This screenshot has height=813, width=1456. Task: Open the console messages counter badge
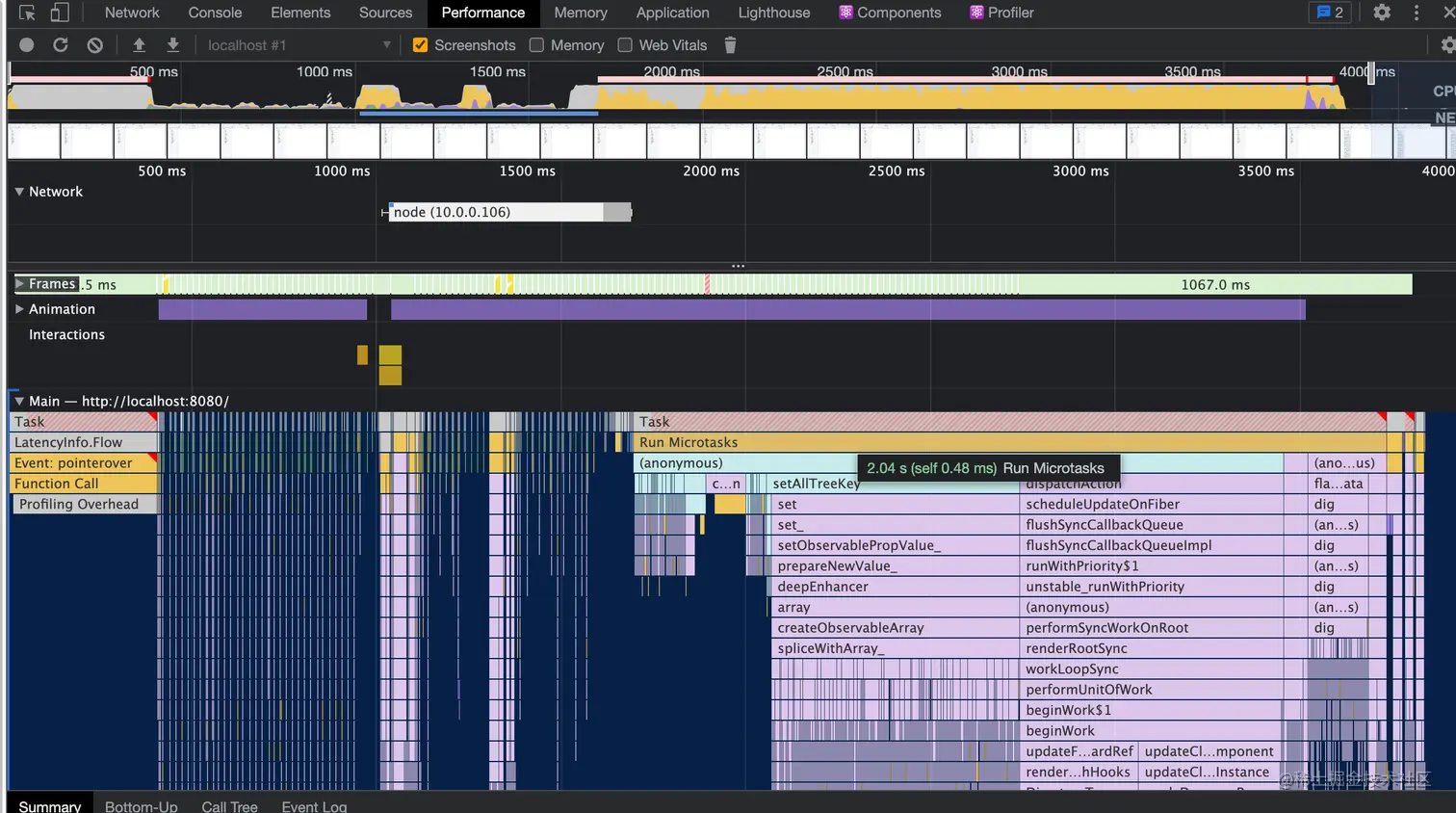click(x=1330, y=13)
